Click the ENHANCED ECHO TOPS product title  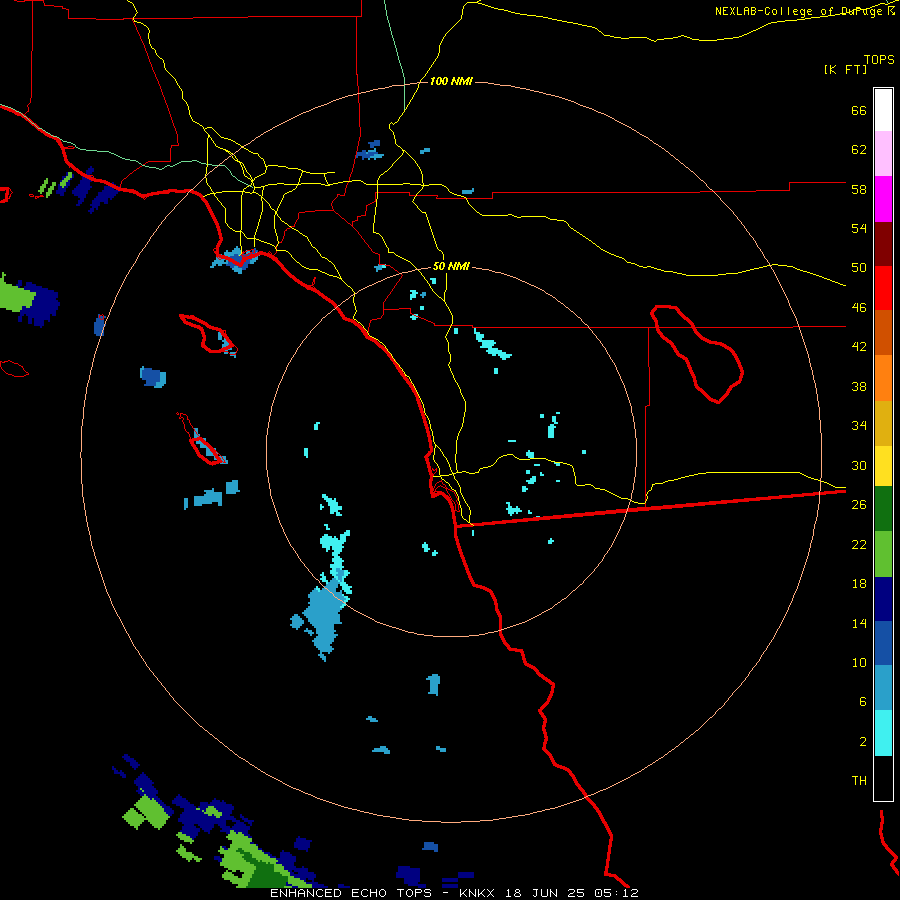(351, 893)
